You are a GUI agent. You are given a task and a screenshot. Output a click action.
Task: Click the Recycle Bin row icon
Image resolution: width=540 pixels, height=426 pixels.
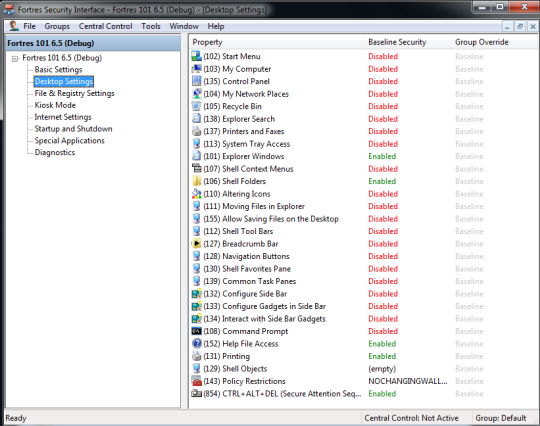click(x=196, y=106)
